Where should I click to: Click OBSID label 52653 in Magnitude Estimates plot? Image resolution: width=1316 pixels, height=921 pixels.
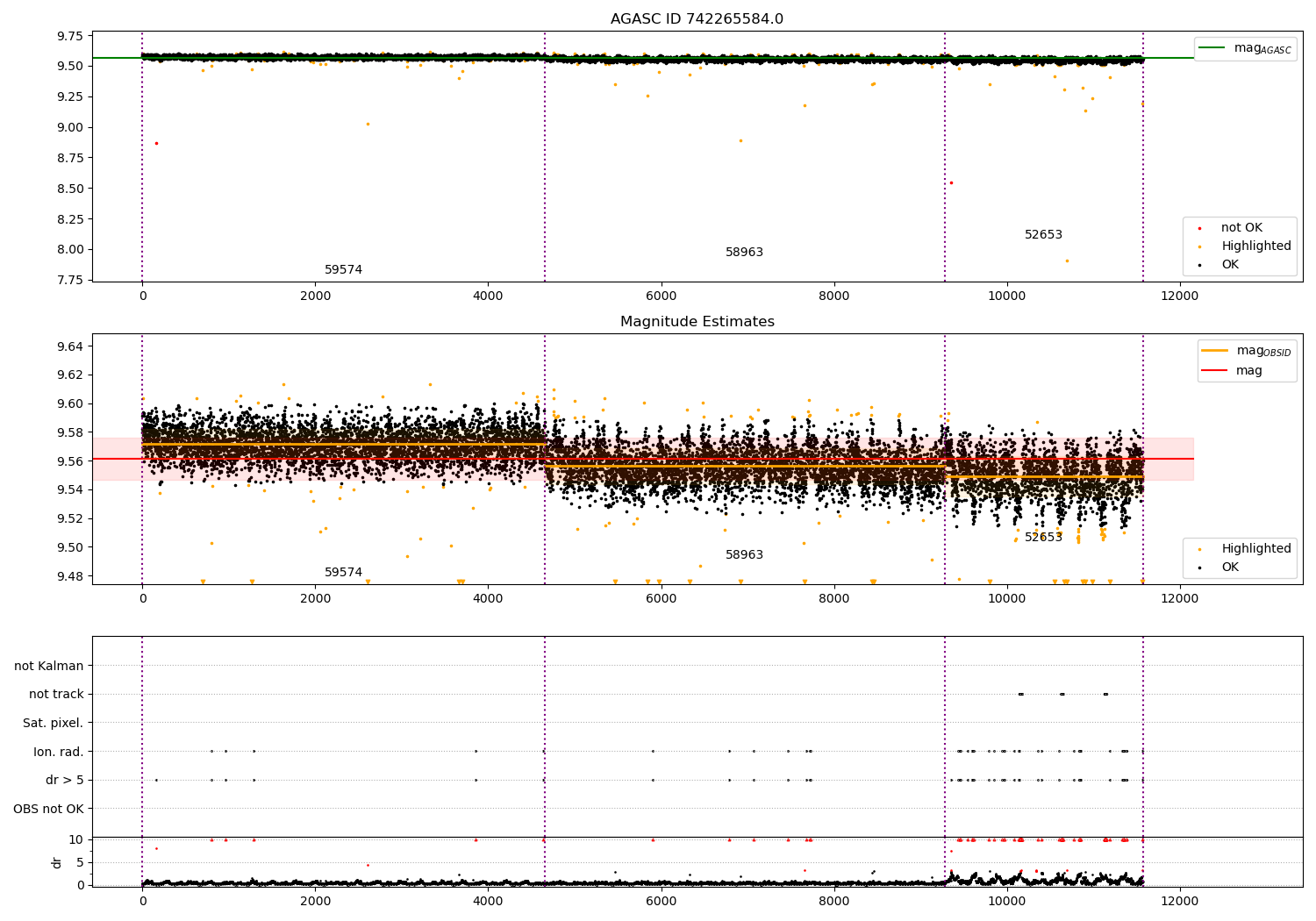click(x=1043, y=538)
